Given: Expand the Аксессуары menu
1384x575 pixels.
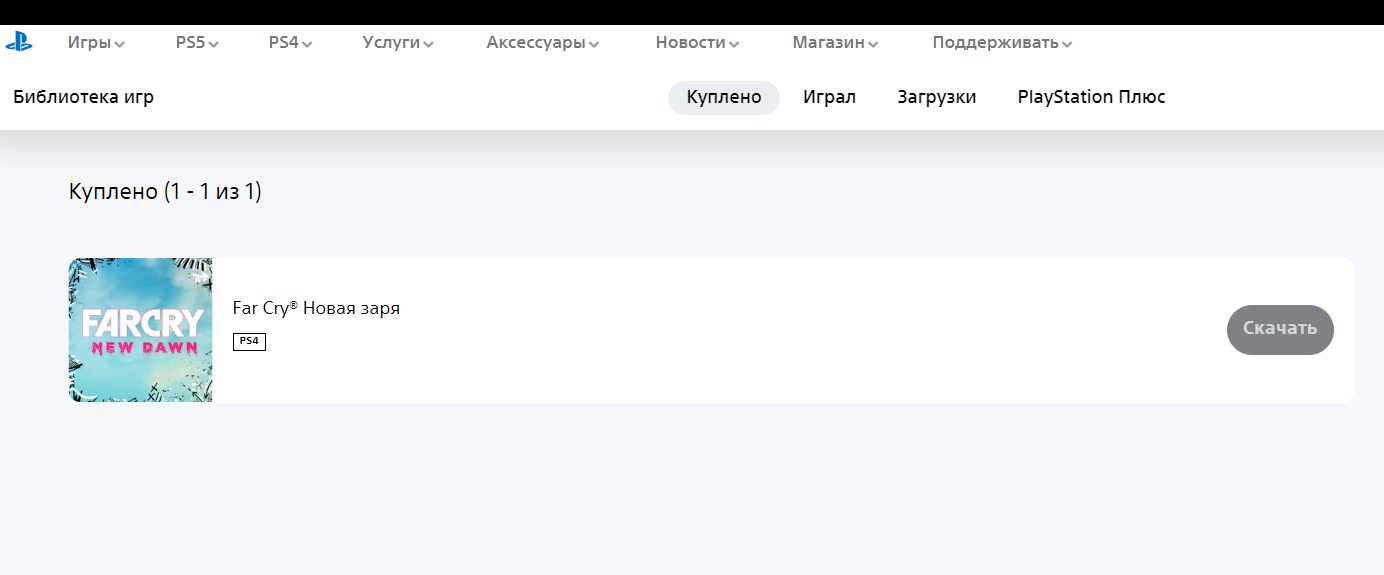Looking at the screenshot, I should pyautogui.click(x=542, y=43).
